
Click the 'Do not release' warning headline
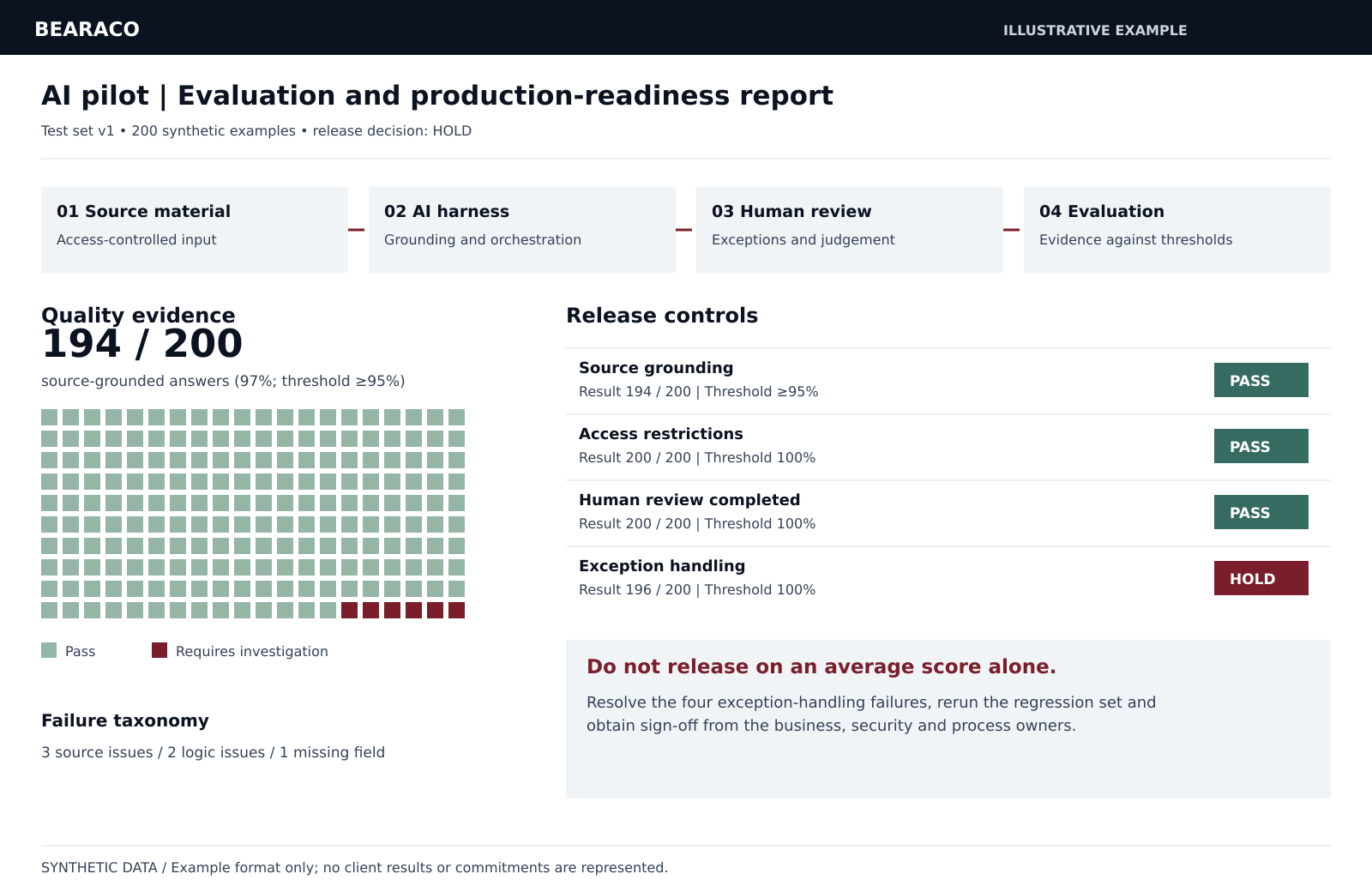tap(821, 666)
